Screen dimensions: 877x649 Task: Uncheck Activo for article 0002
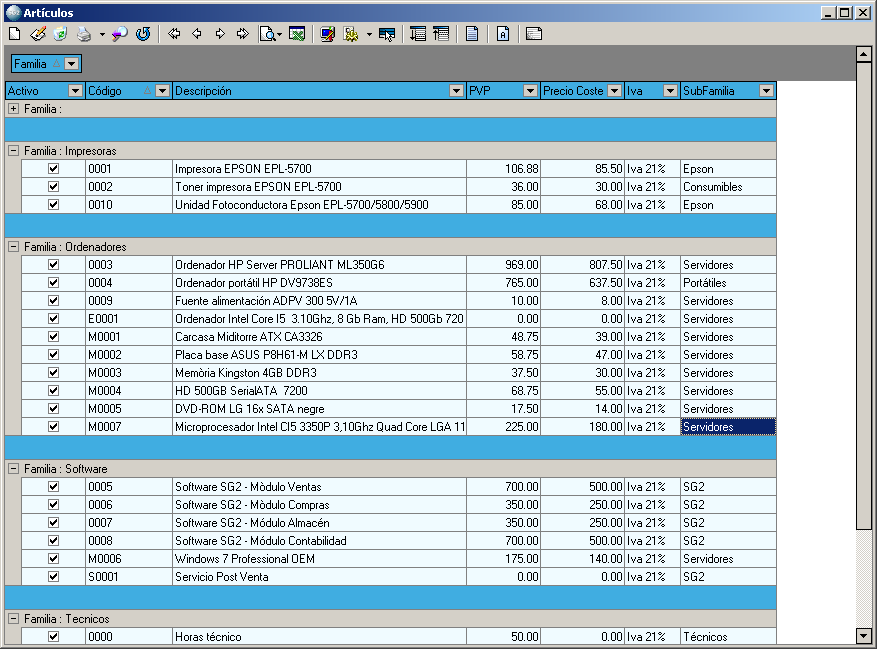[x=53, y=186]
